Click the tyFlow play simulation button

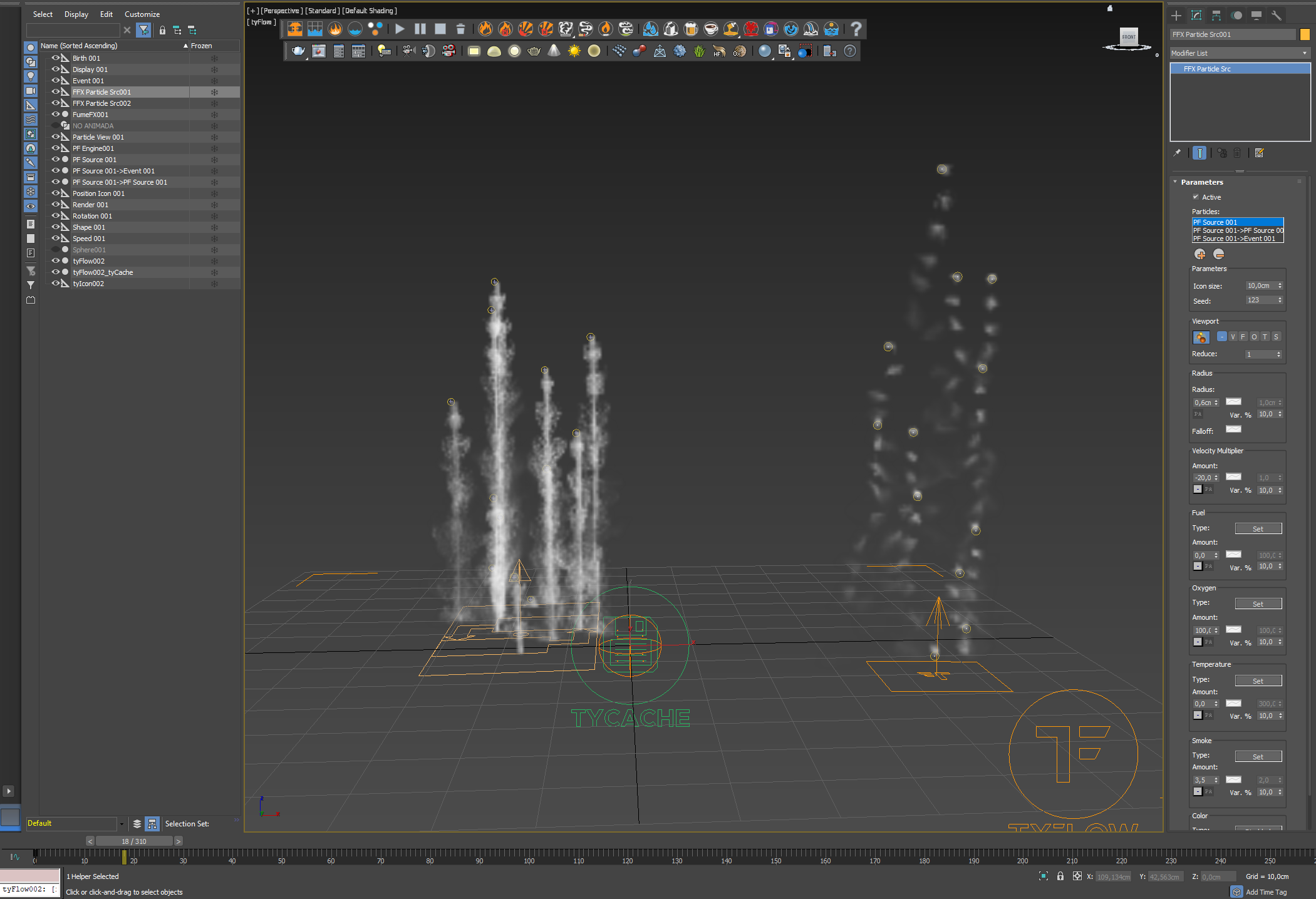tap(400, 29)
